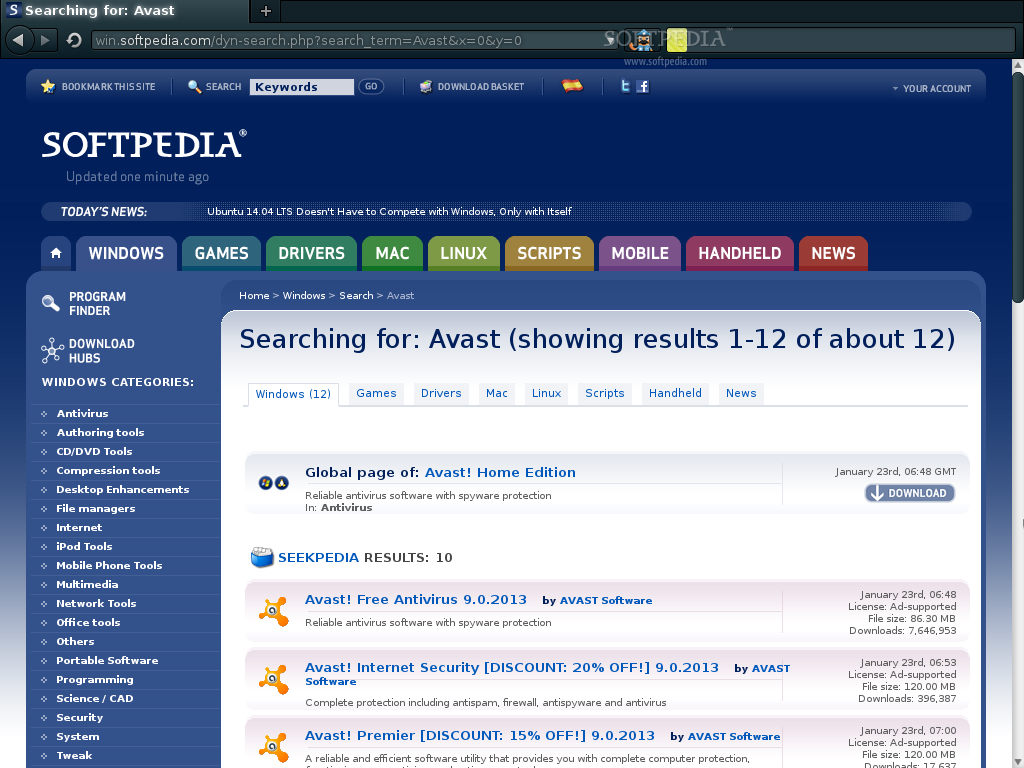Open the Scripts section tab
1024x768 pixels.
point(549,253)
